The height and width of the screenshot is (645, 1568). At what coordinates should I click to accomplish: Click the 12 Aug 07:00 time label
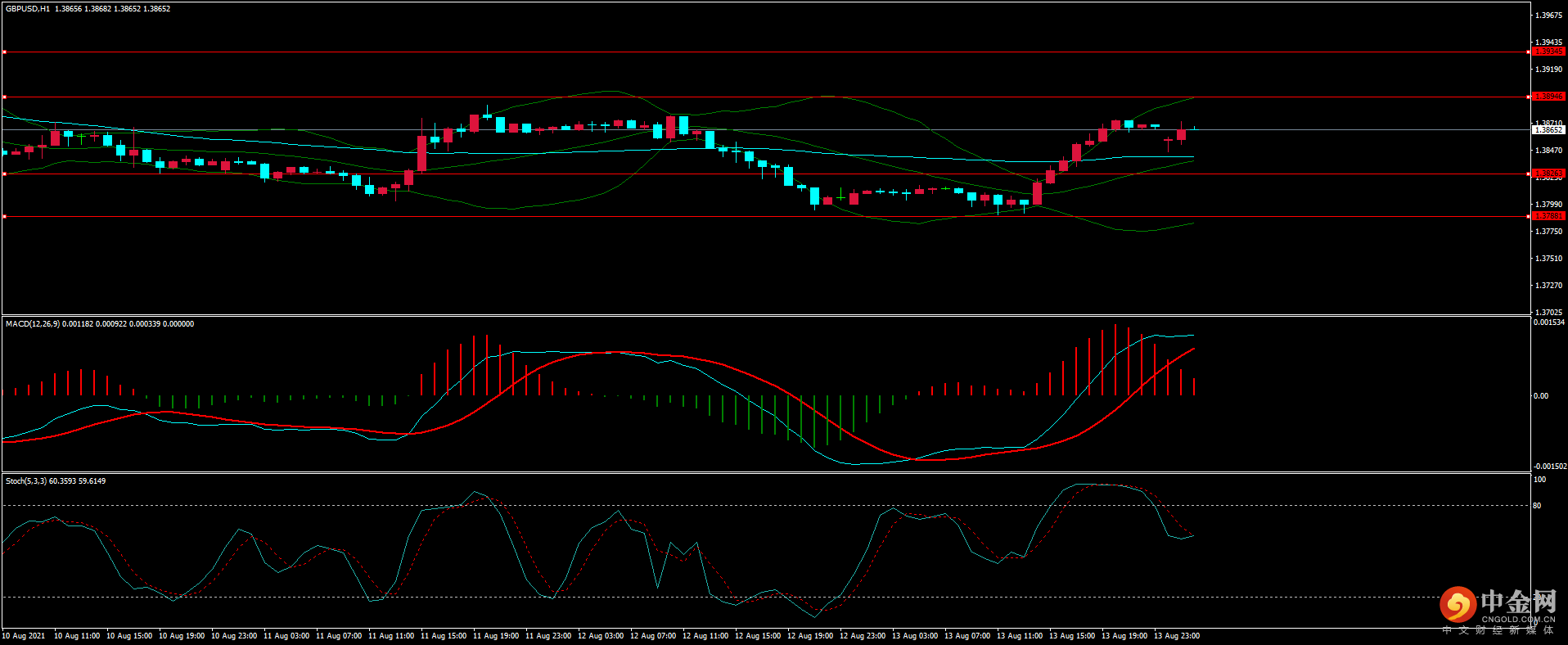653,636
